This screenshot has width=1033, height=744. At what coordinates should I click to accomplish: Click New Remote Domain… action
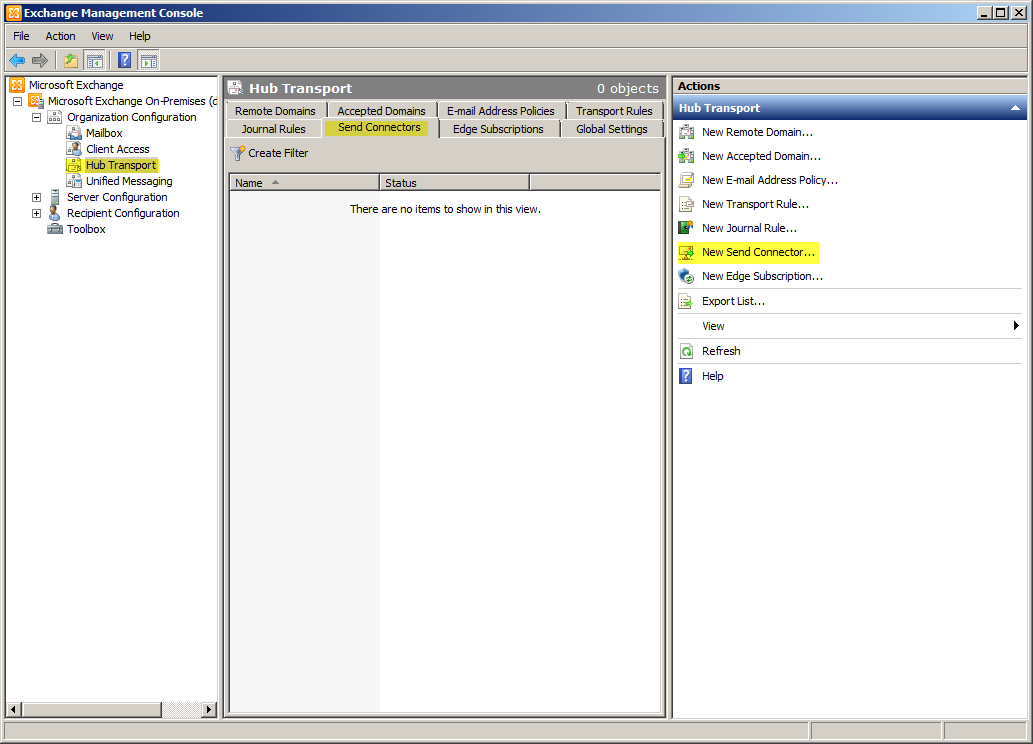(758, 132)
